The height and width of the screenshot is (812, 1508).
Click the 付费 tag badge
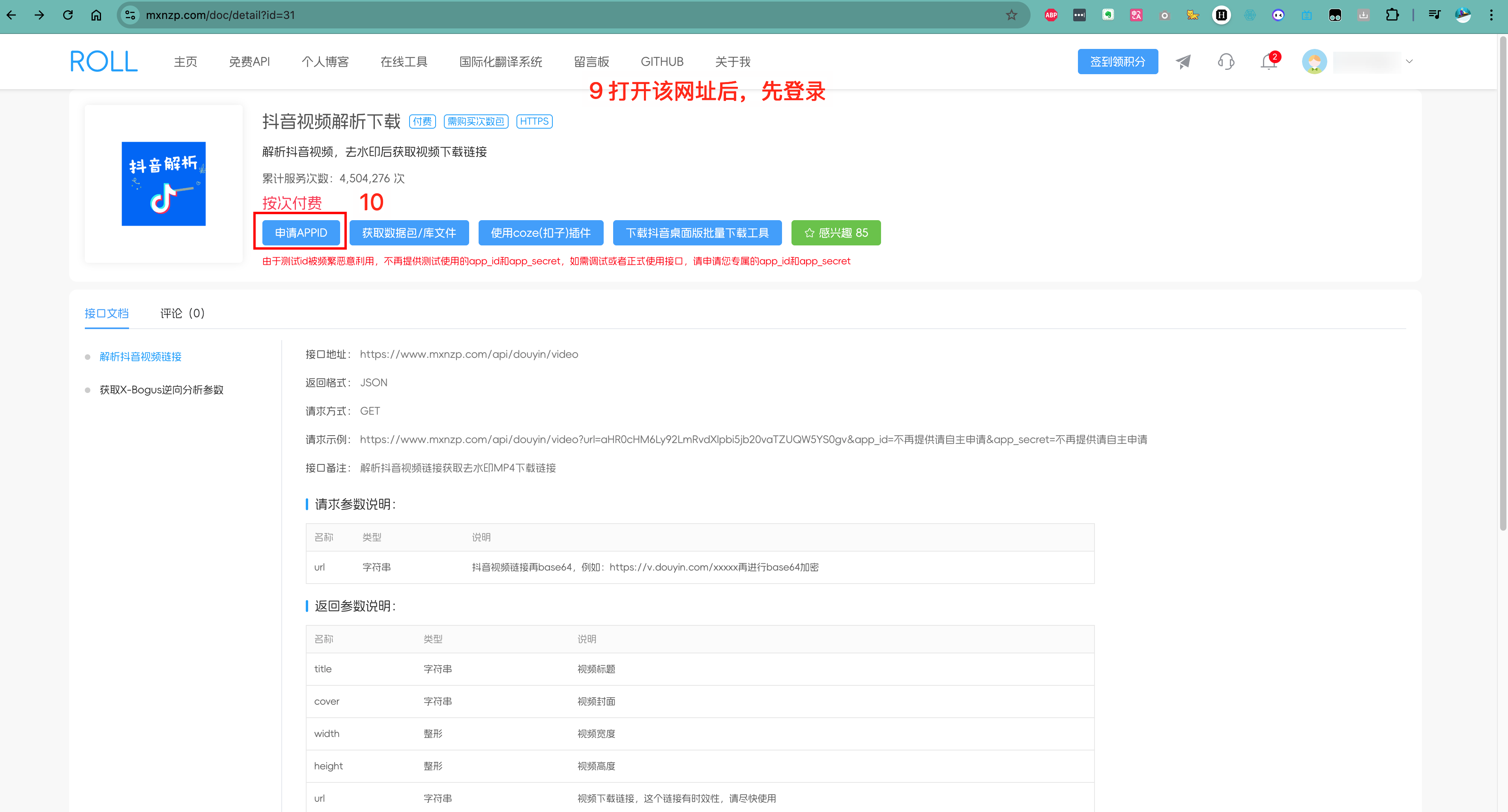pos(422,121)
